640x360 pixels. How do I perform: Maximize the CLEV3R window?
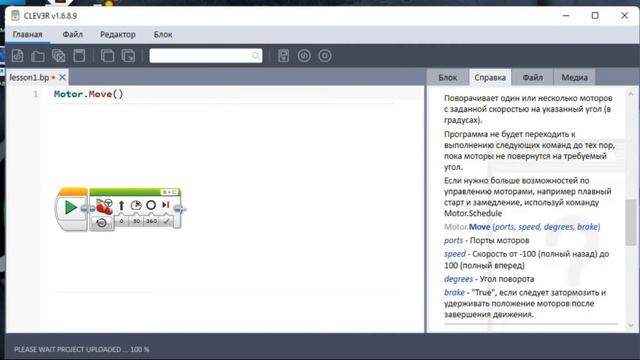coord(595,16)
